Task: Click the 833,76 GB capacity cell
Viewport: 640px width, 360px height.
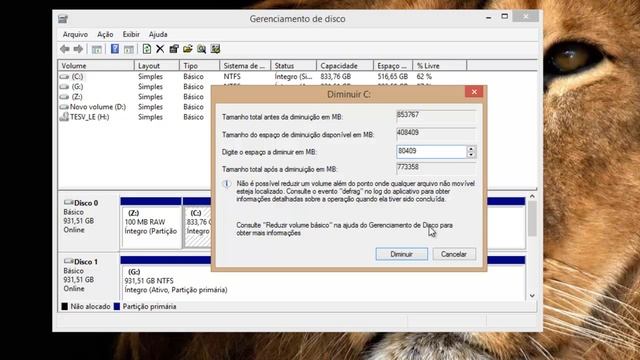Action: [336, 77]
